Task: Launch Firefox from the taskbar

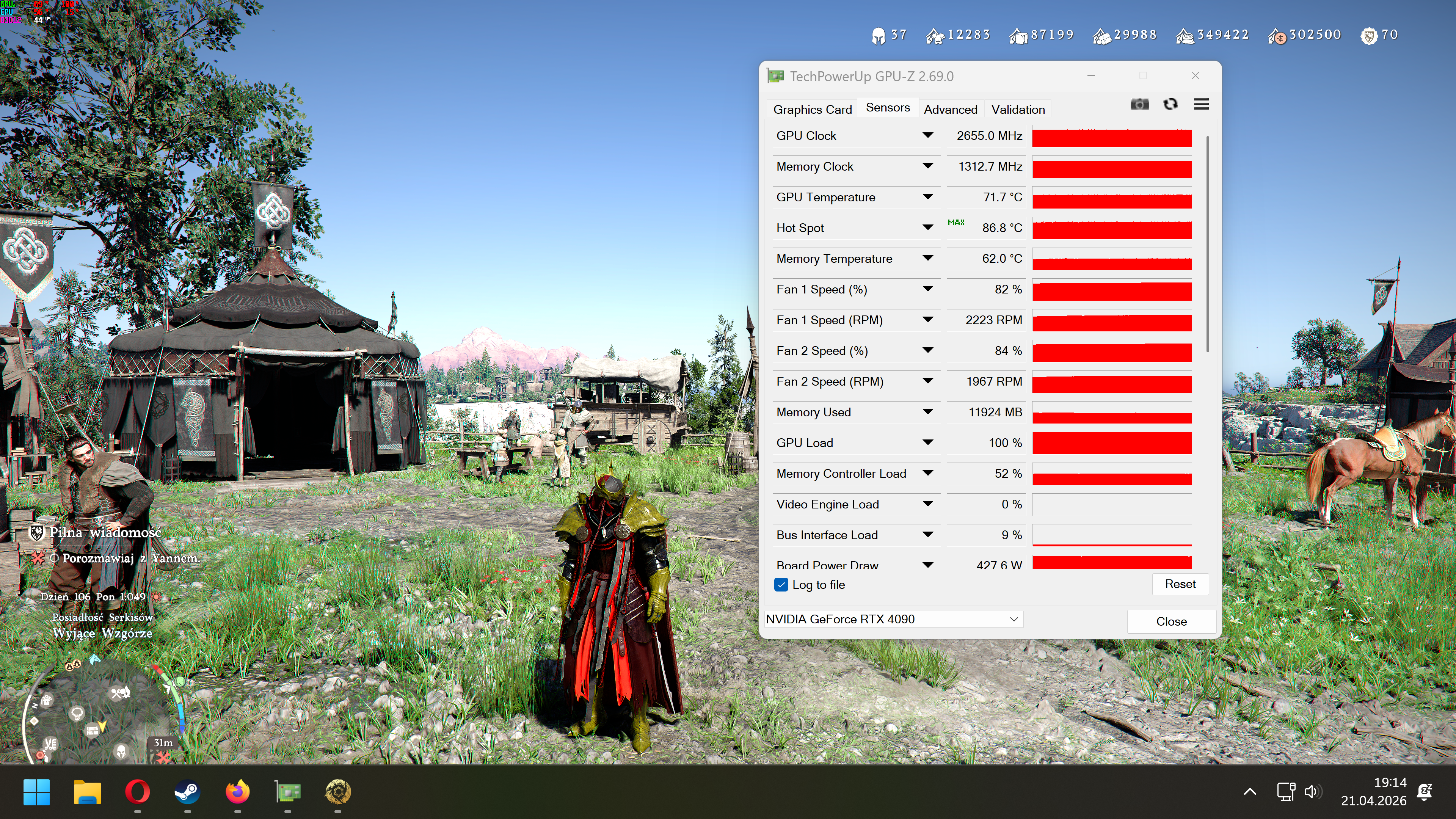Action: pos(237,792)
